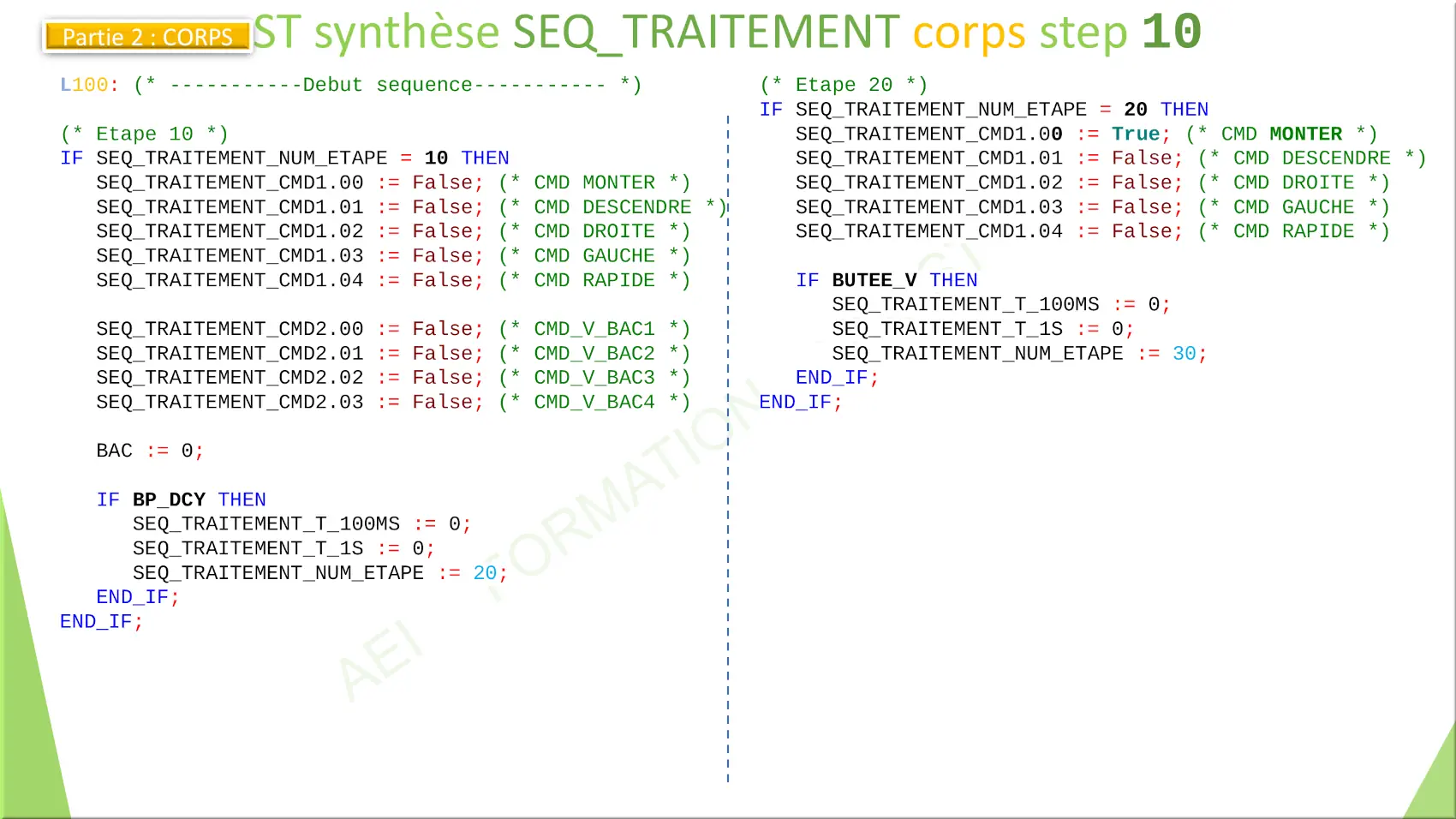This screenshot has width=1456, height=819.
Task: Click the 'IF SEQ_TRAITEMENT_NUM_ETAPE = 10 THEN' line
Action: [284, 158]
